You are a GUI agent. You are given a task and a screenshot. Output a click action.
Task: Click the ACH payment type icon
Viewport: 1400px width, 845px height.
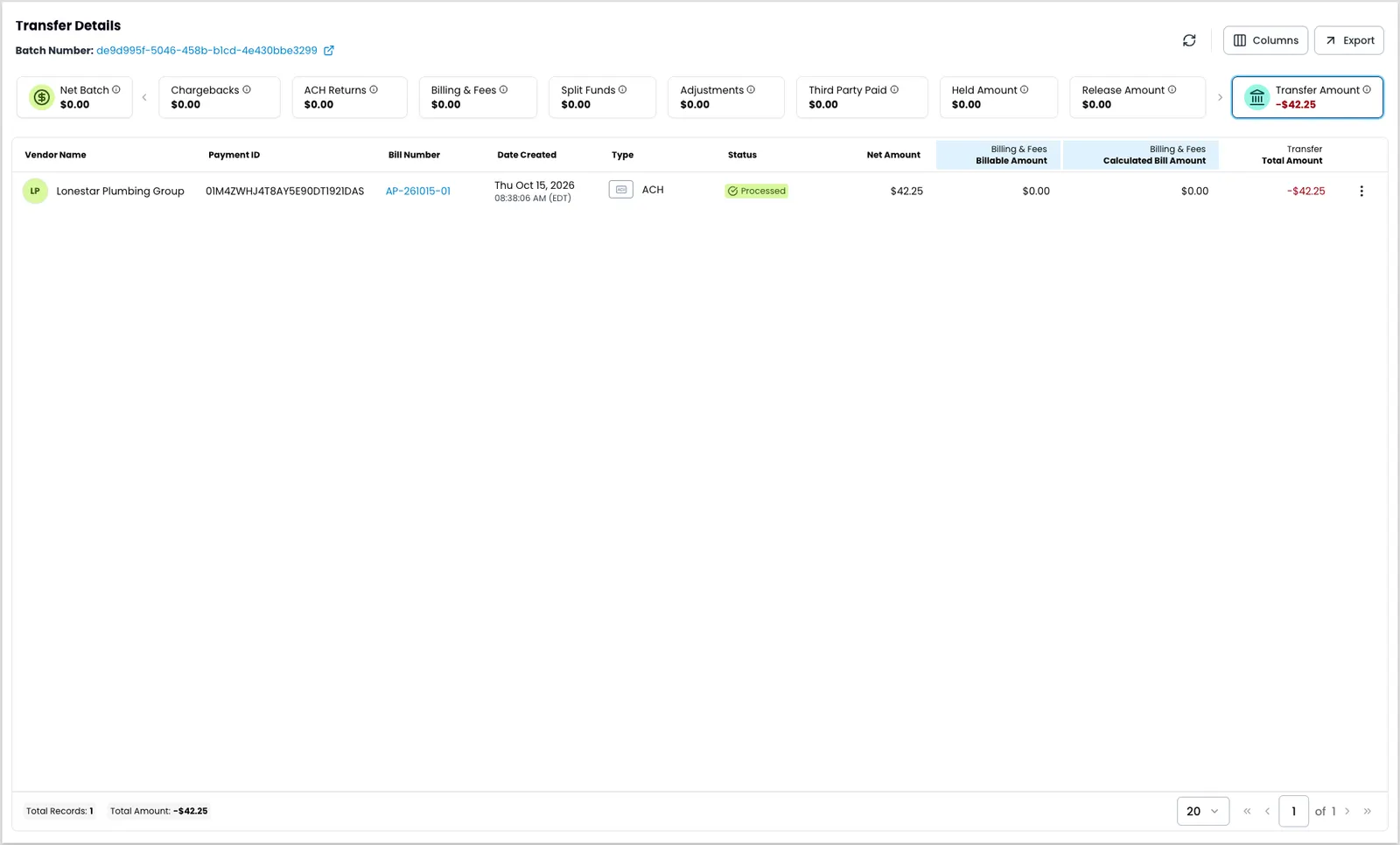pyautogui.click(x=621, y=189)
